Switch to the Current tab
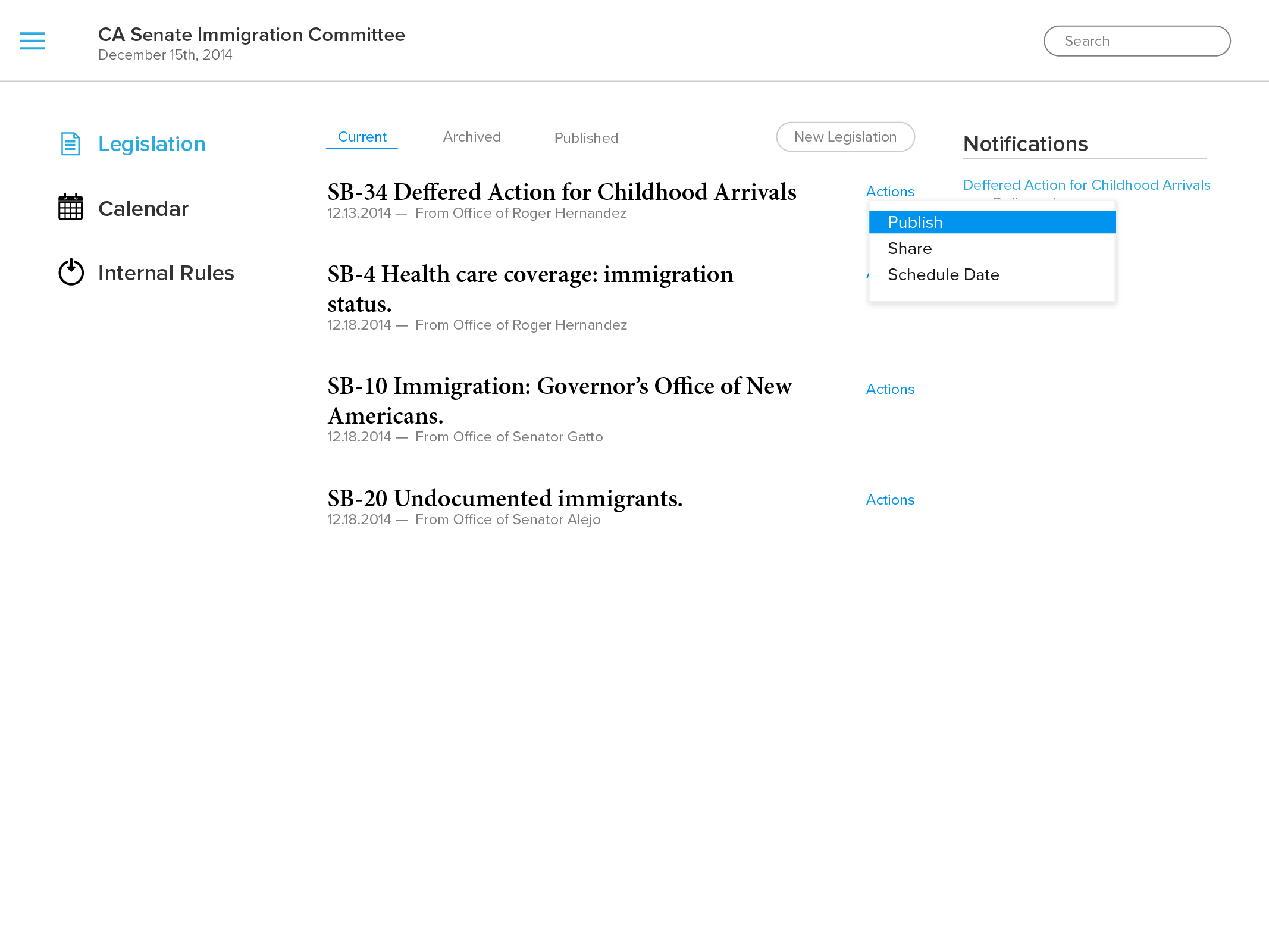The width and height of the screenshot is (1269, 952). (x=362, y=137)
